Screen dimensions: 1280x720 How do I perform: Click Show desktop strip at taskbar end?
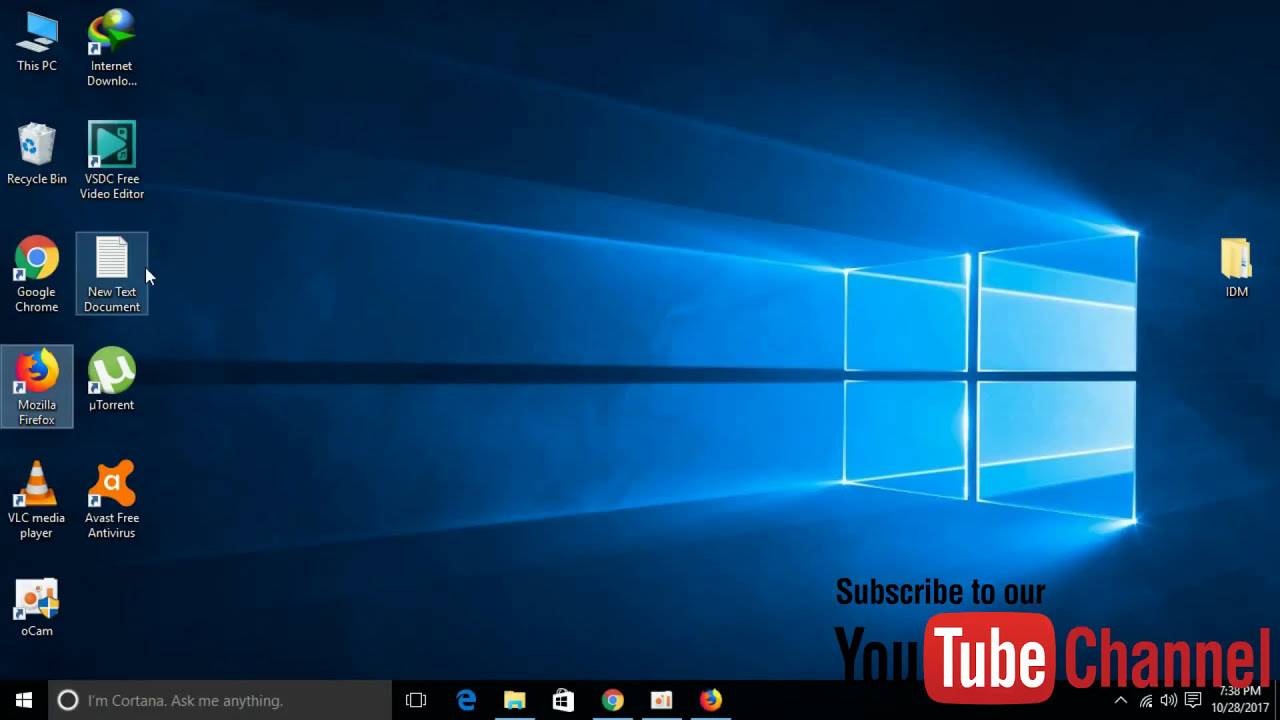1277,700
